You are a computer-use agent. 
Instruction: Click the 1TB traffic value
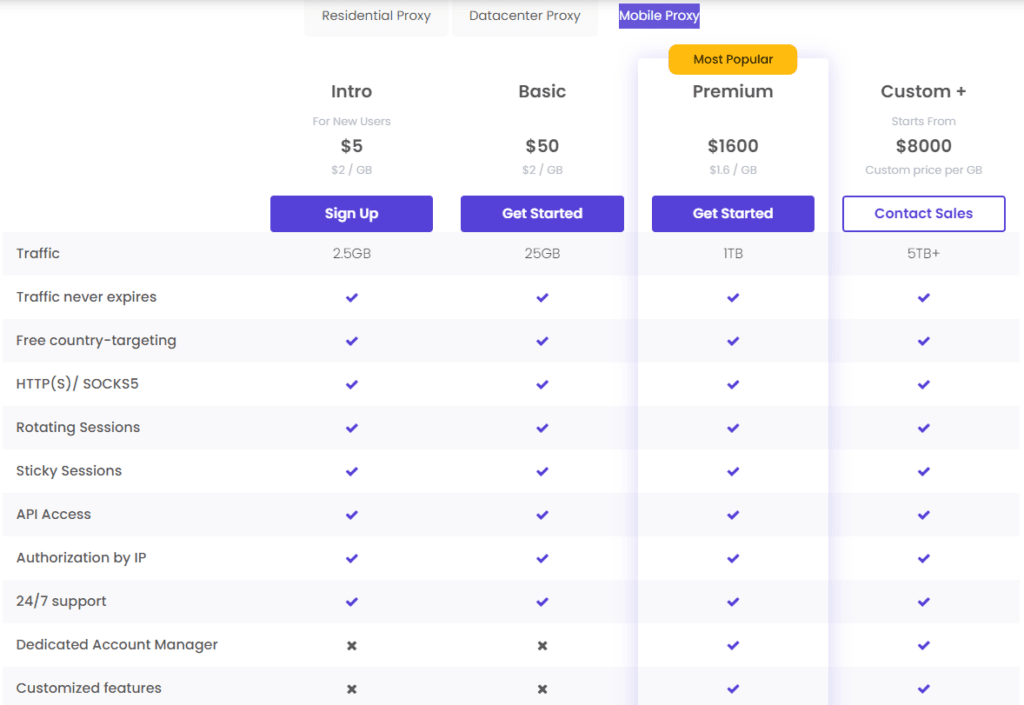733,253
